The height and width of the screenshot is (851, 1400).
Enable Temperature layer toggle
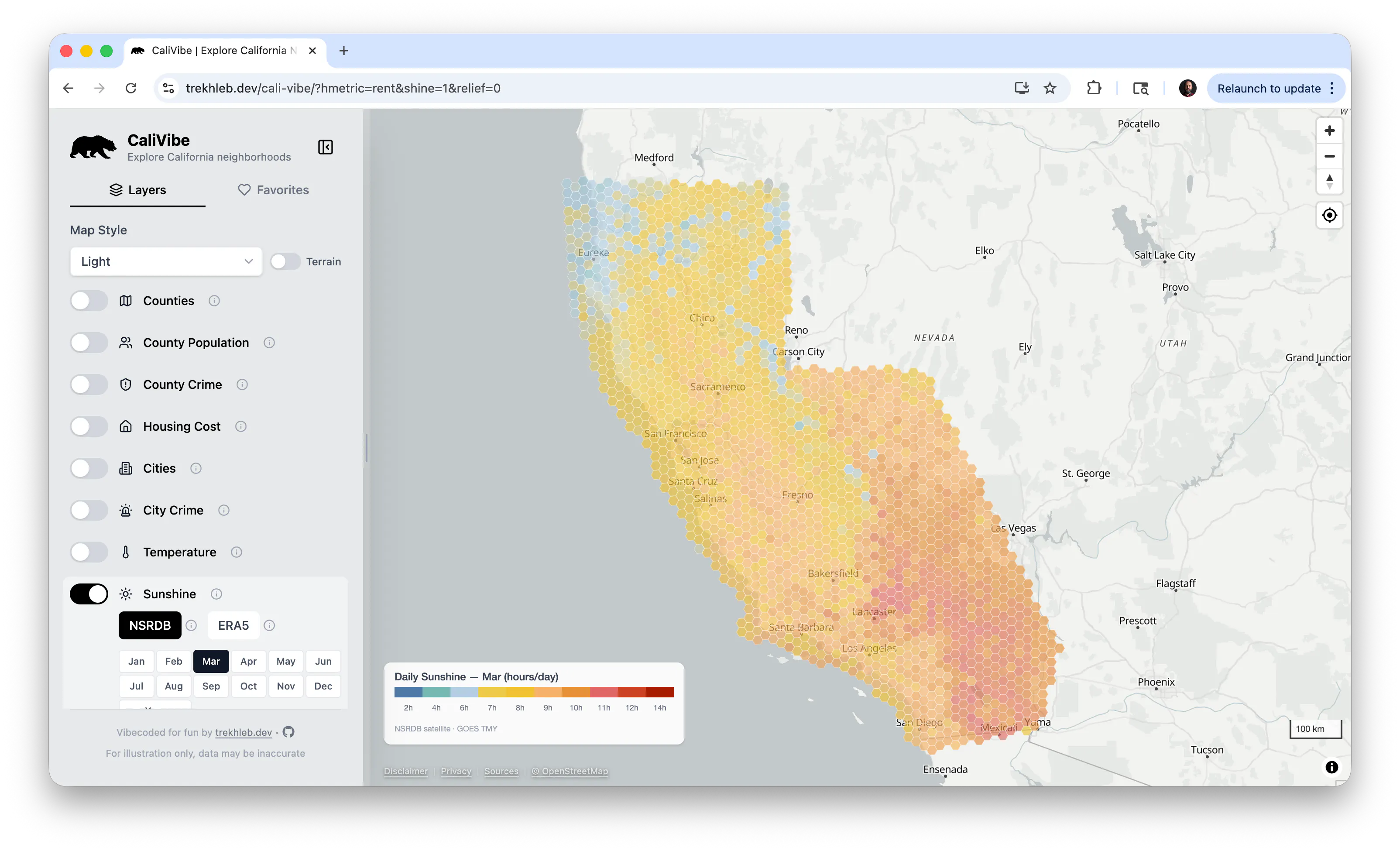(89, 552)
